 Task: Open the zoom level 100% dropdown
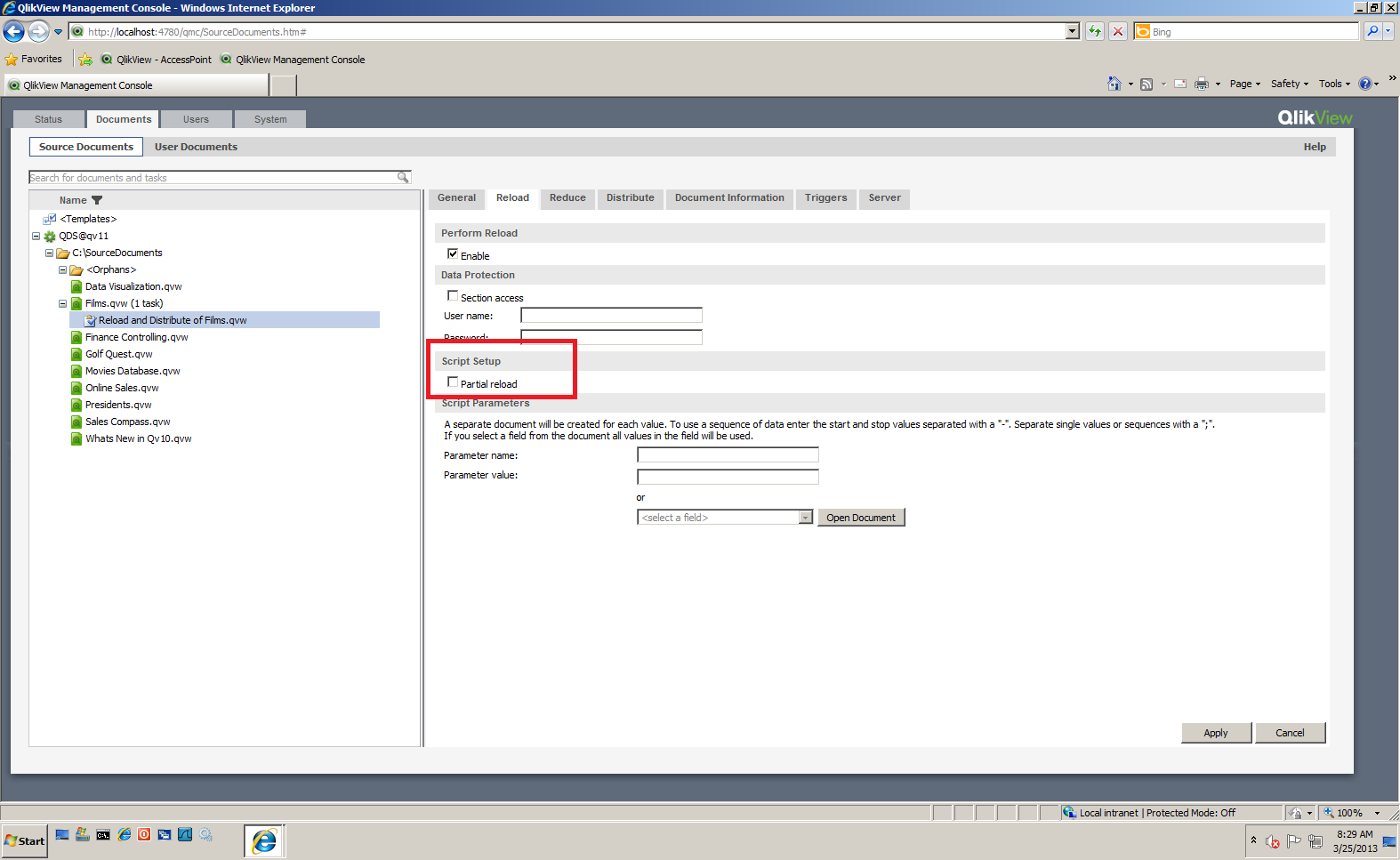click(x=1378, y=813)
